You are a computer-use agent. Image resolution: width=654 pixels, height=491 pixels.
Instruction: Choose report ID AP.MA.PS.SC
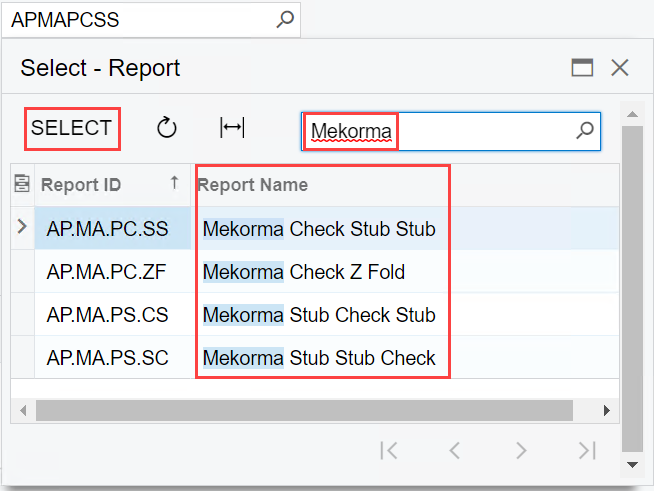pyautogui.click(x=107, y=358)
